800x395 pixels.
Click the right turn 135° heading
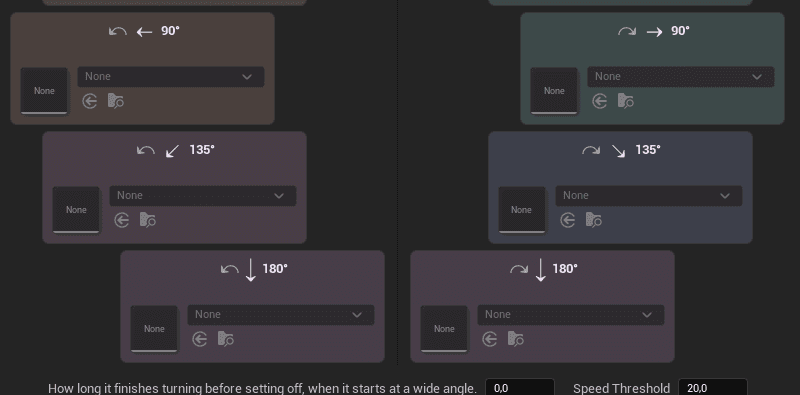coord(621,150)
